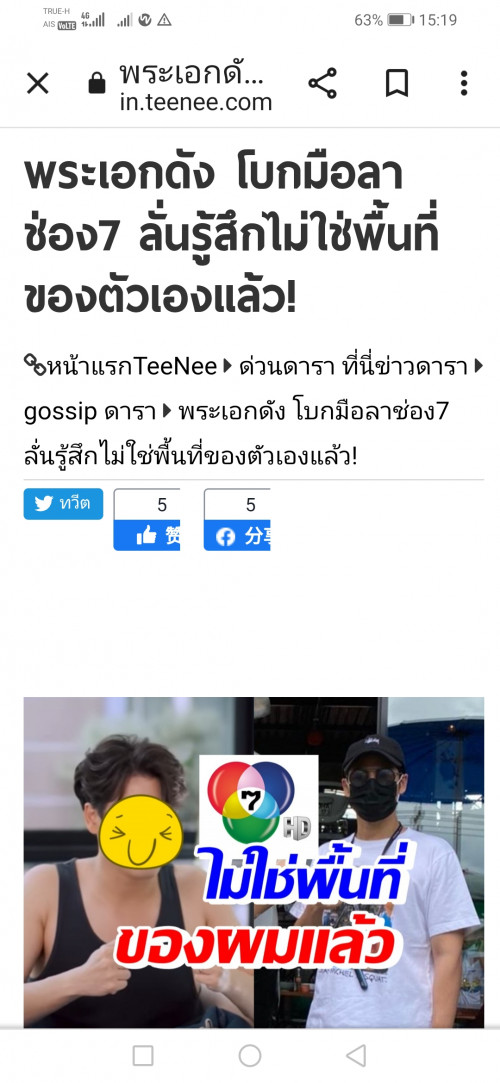Tap the Android home circle button
Image resolution: width=500 pixels, height=1083 pixels.
[250, 1055]
